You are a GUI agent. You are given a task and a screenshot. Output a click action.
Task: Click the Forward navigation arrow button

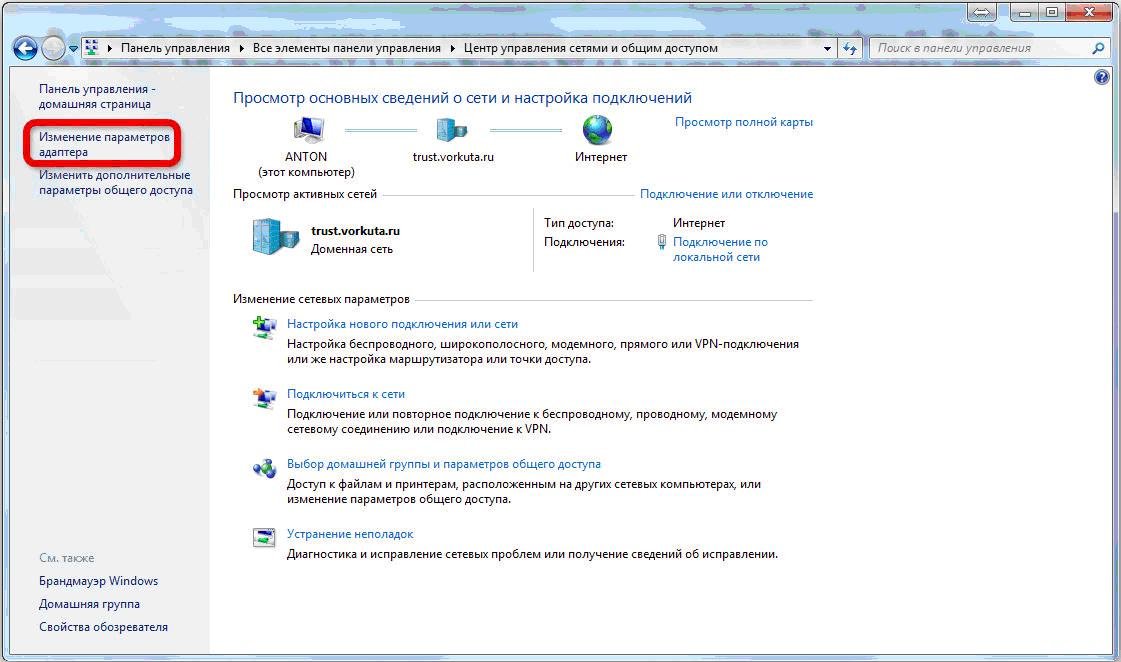point(54,49)
